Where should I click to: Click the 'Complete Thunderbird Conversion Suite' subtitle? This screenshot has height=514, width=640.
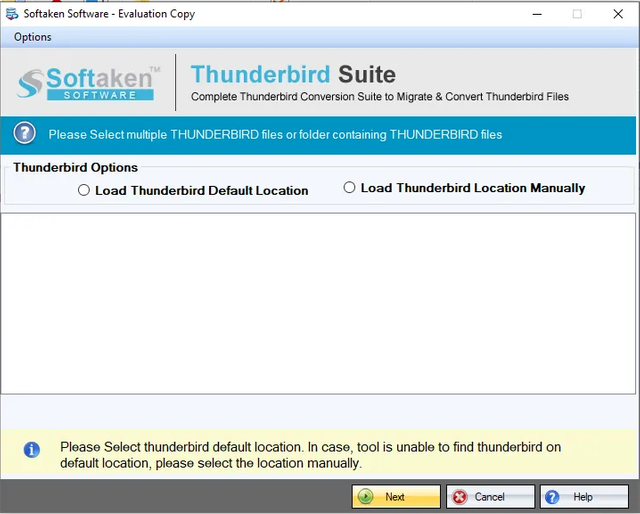pos(380,97)
